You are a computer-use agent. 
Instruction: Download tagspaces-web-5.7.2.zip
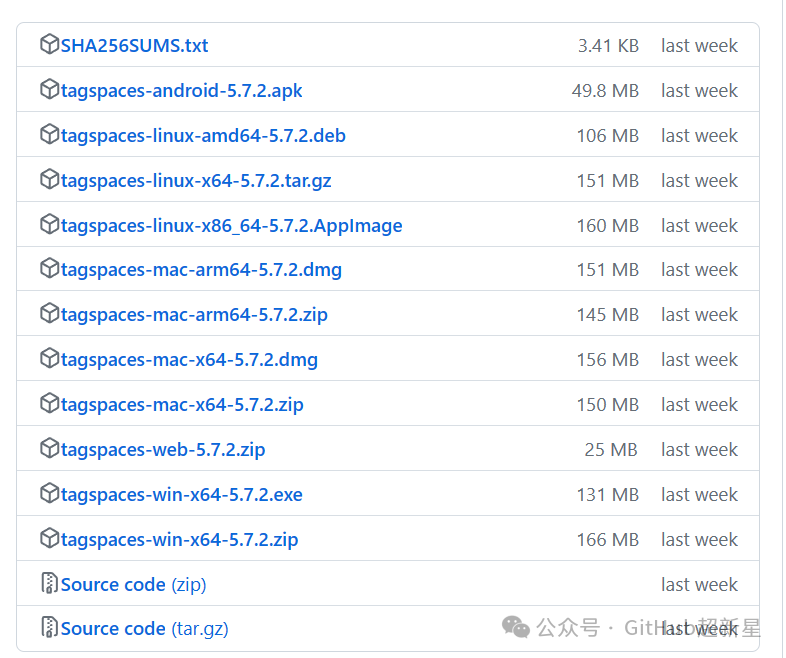click(163, 450)
